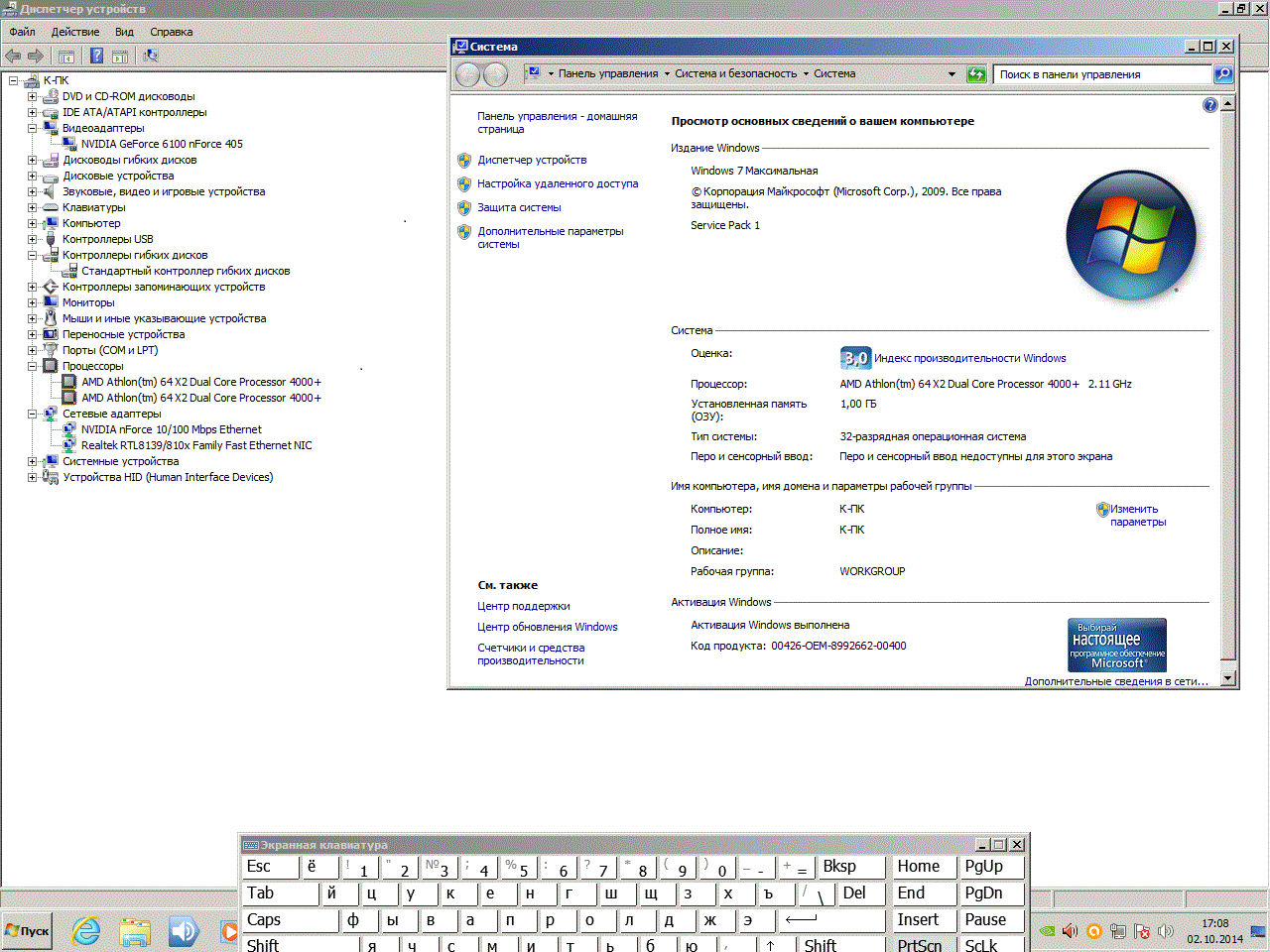
Task: Click the scan for hardware changes icon
Action: coord(151,57)
